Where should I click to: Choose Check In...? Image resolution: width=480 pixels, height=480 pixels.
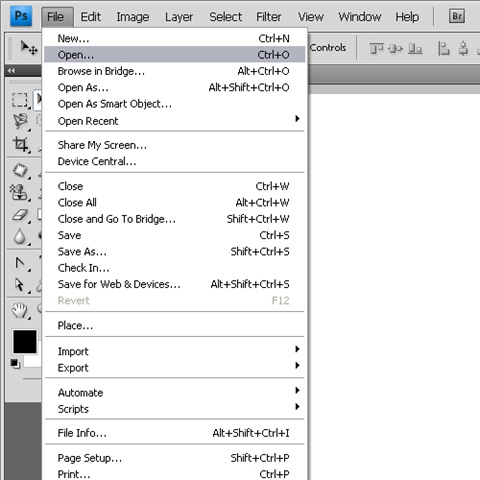click(x=175, y=268)
